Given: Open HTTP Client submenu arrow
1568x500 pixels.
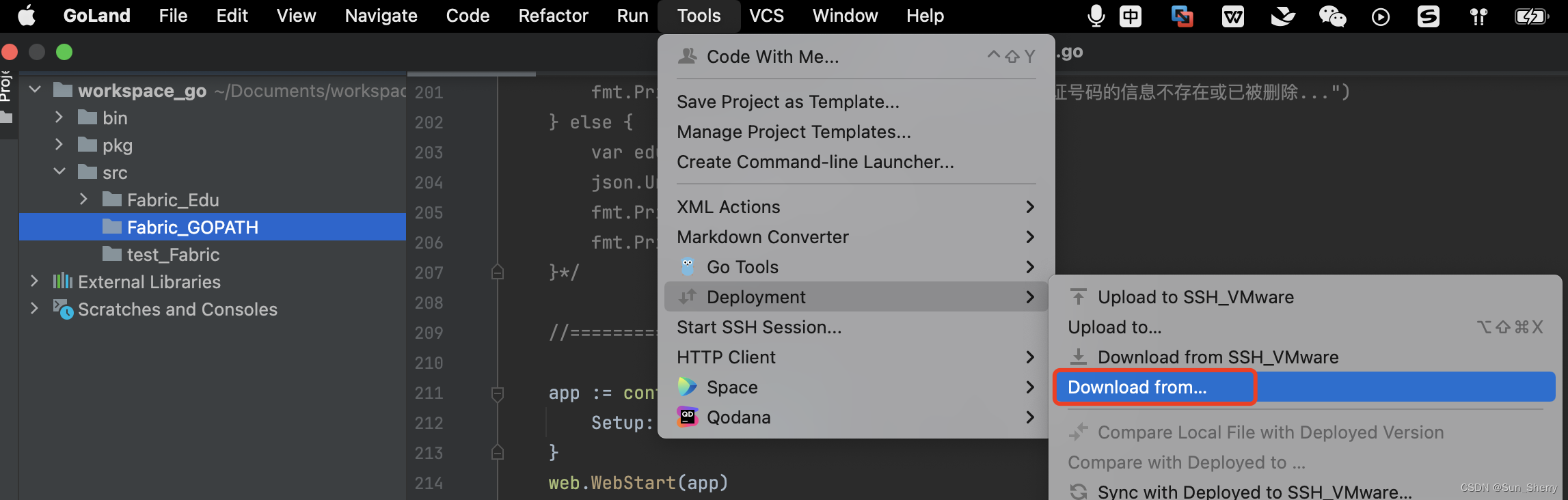Looking at the screenshot, I should 1030,357.
